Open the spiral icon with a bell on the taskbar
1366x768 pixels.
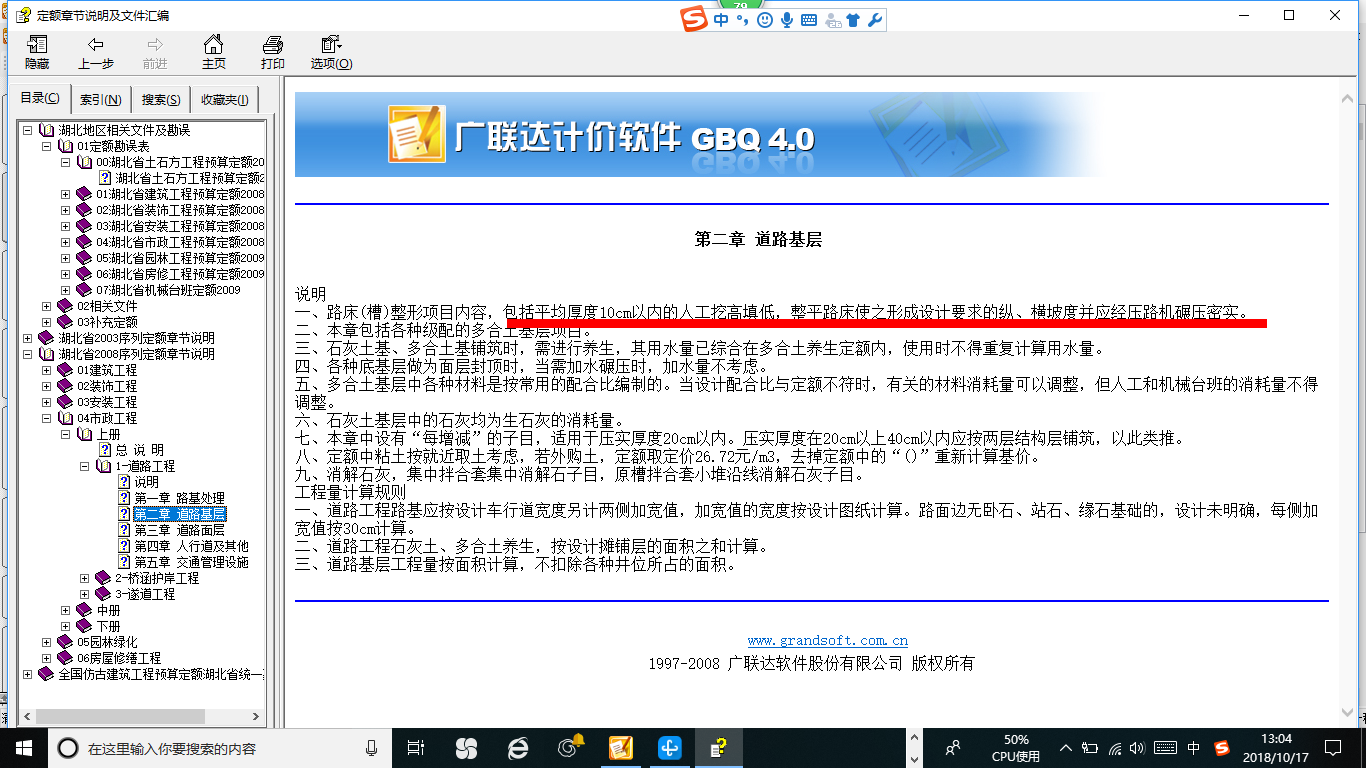(x=570, y=746)
